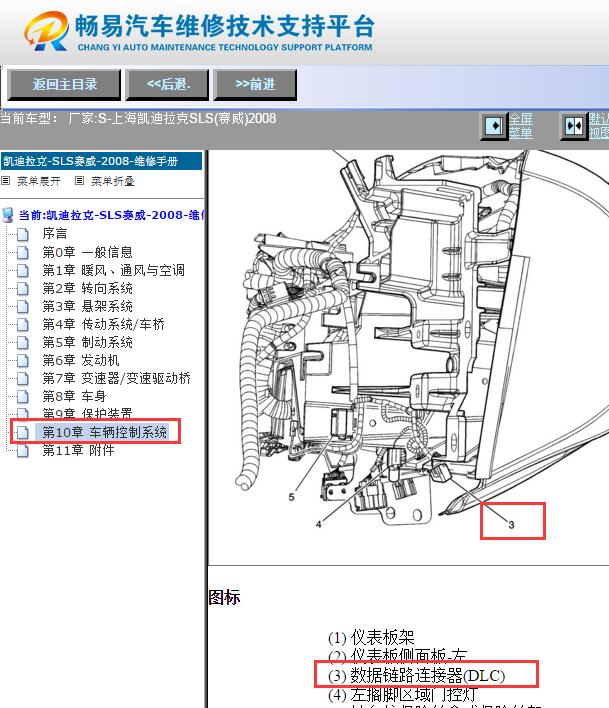Click the page icon beside 第2章
This screenshot has height=708, width=609.
[x=23, y=289]
